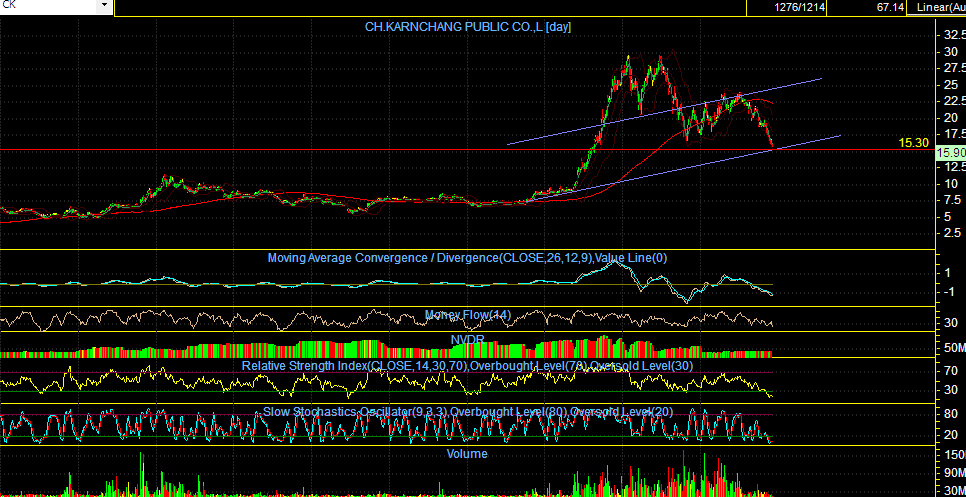Click the Relative Strength Index indicator title
The height and width of the screenshot is (497, 966).
(468, 366)
